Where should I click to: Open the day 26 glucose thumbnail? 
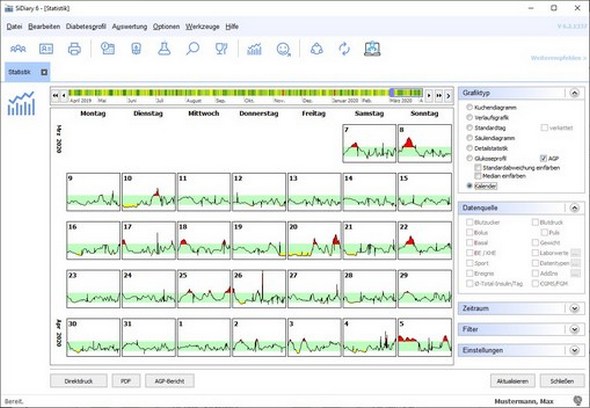tap(259, 289)
